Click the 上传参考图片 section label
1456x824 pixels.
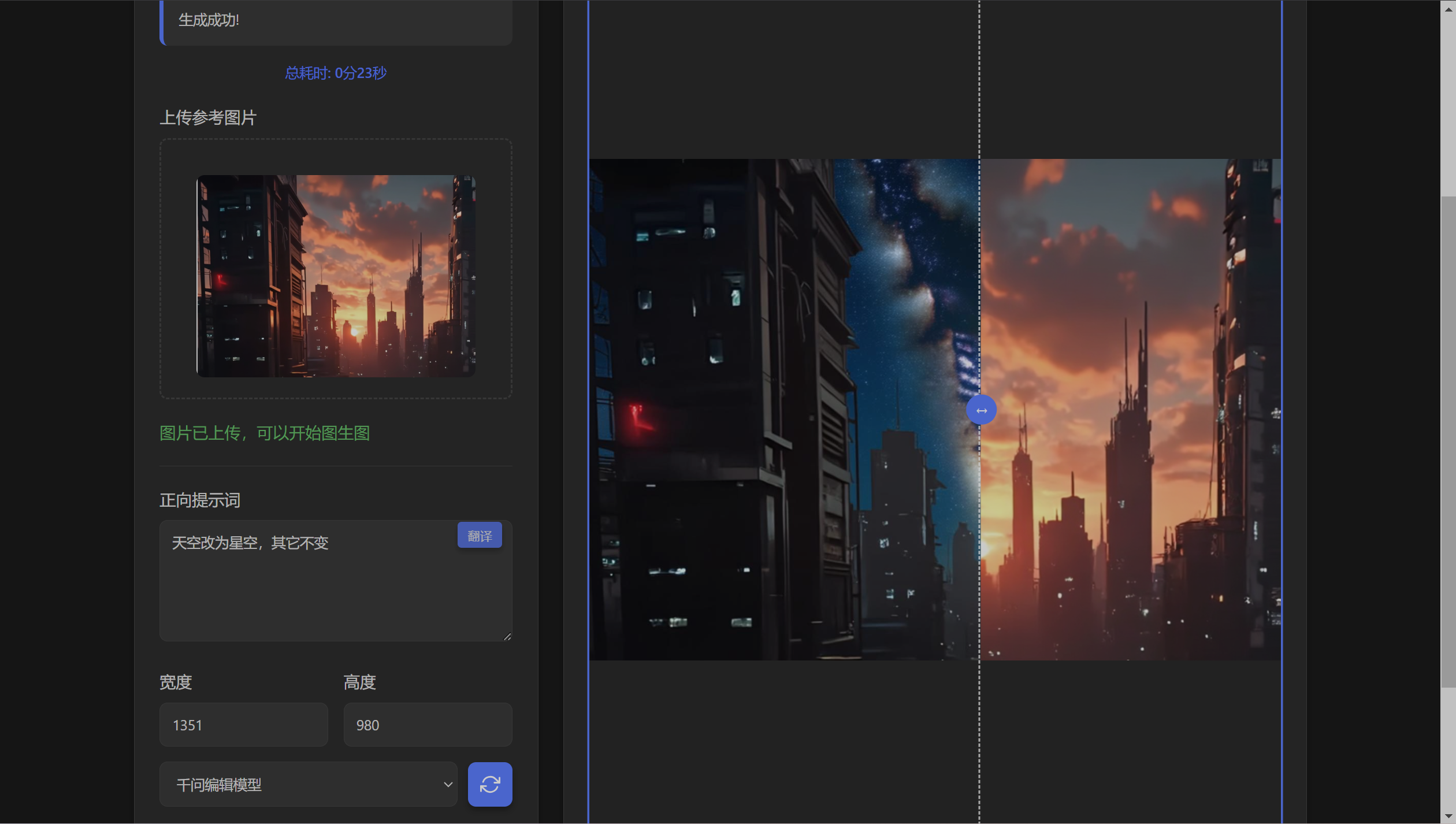coord(208,117)
